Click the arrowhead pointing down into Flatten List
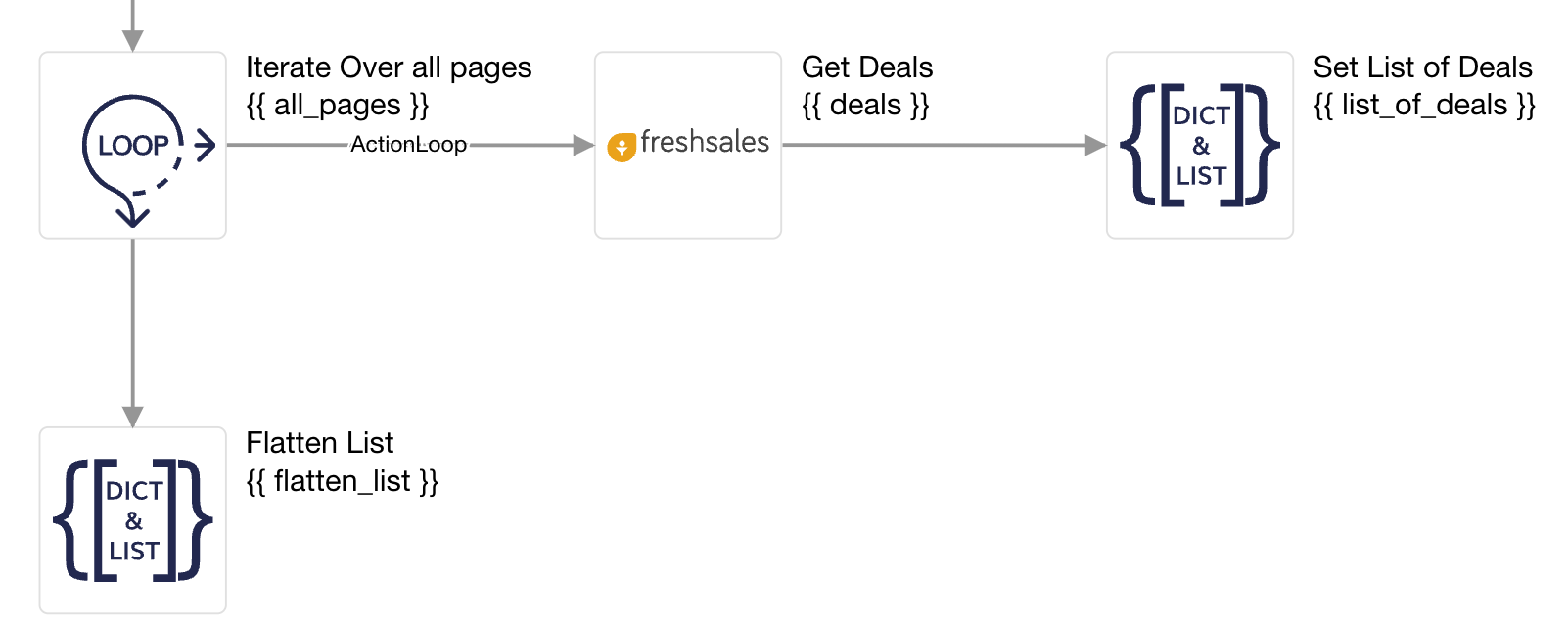 click(x=133, y=417)
